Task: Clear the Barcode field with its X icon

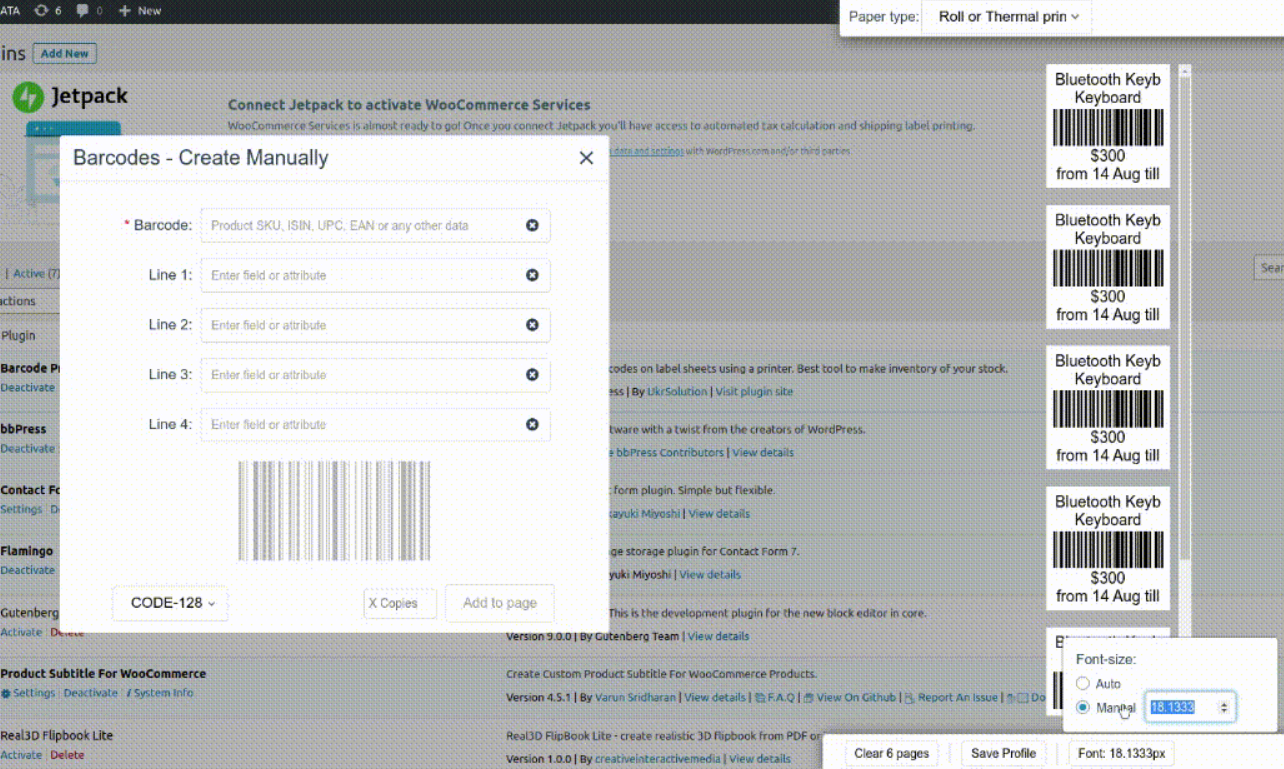Action: pyautogui.click(x=532, y=226)
